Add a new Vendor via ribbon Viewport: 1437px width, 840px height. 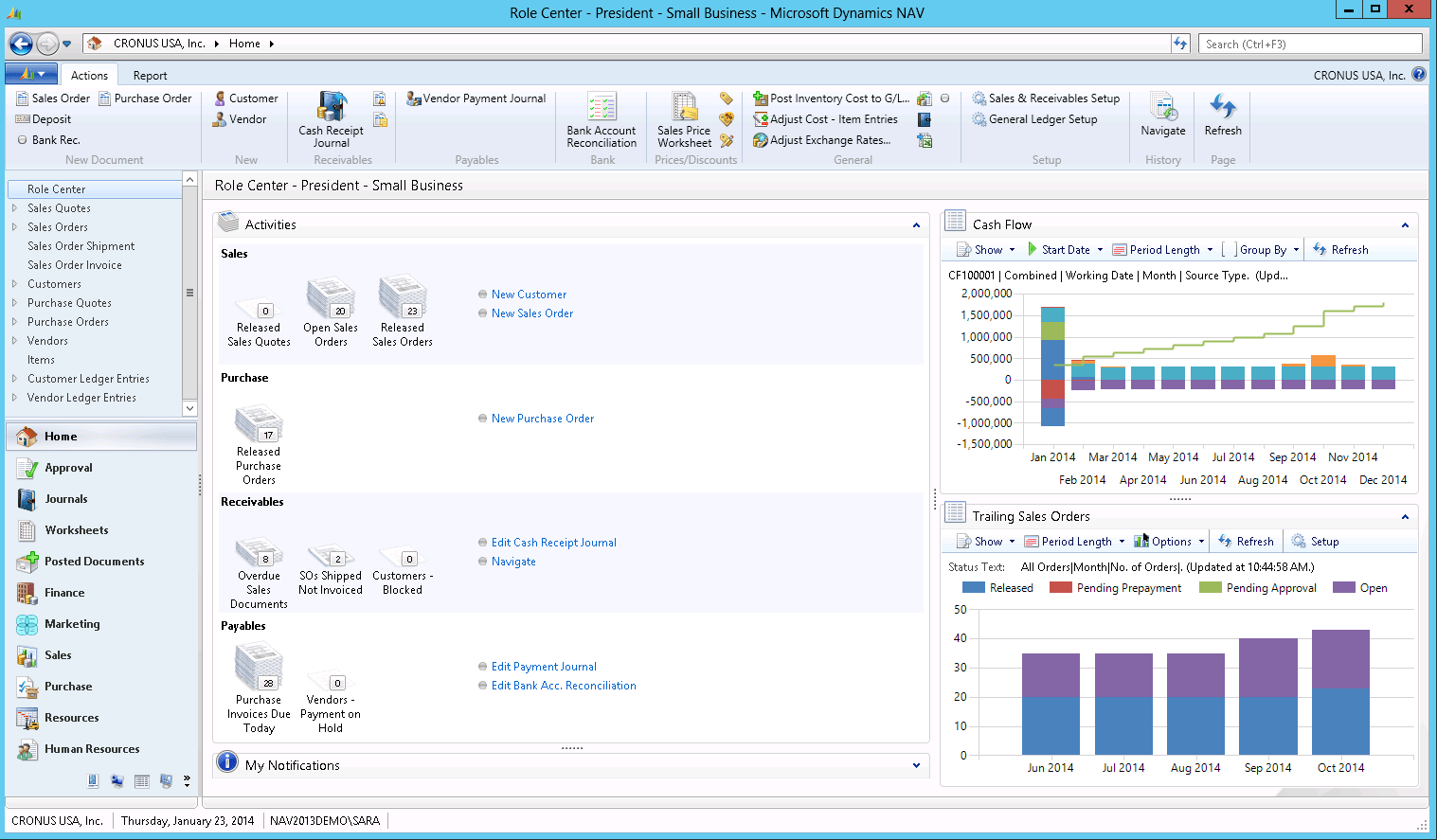click(x=240, y=119)
